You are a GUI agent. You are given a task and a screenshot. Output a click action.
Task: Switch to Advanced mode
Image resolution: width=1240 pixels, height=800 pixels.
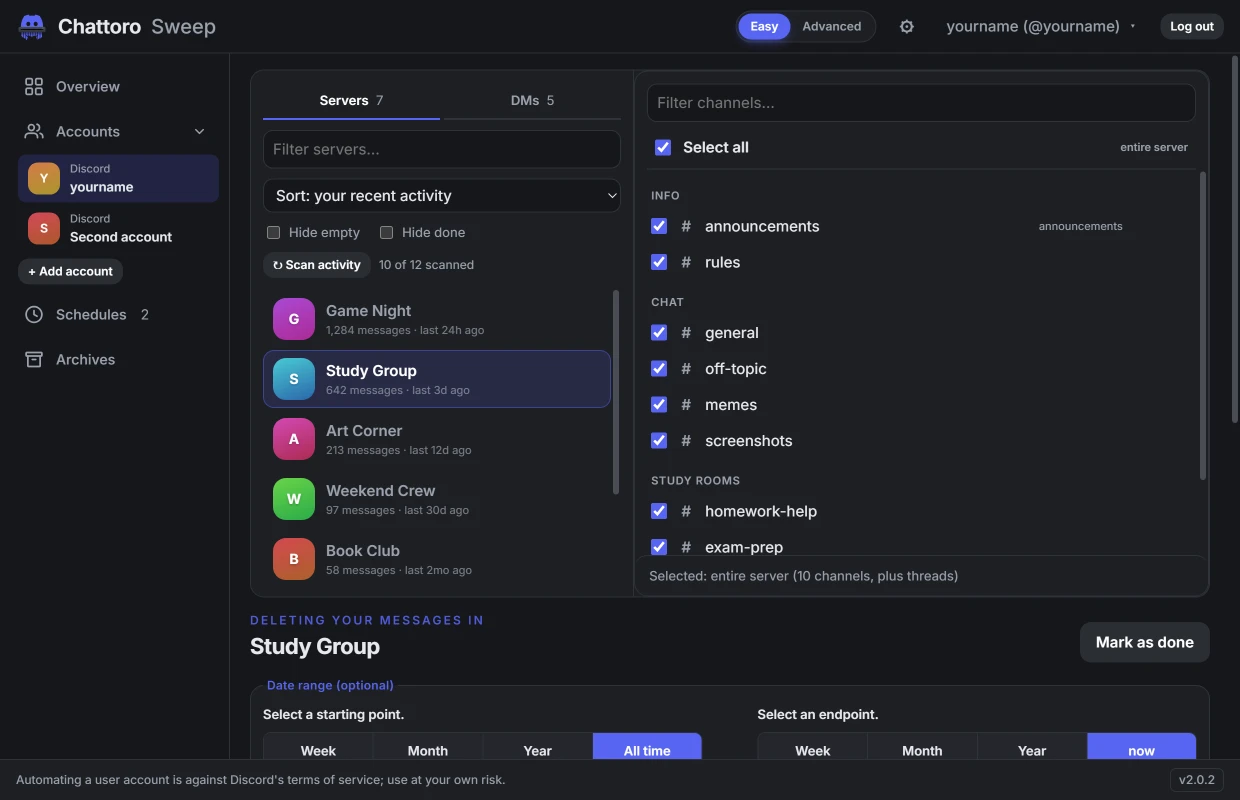[832, 27]
